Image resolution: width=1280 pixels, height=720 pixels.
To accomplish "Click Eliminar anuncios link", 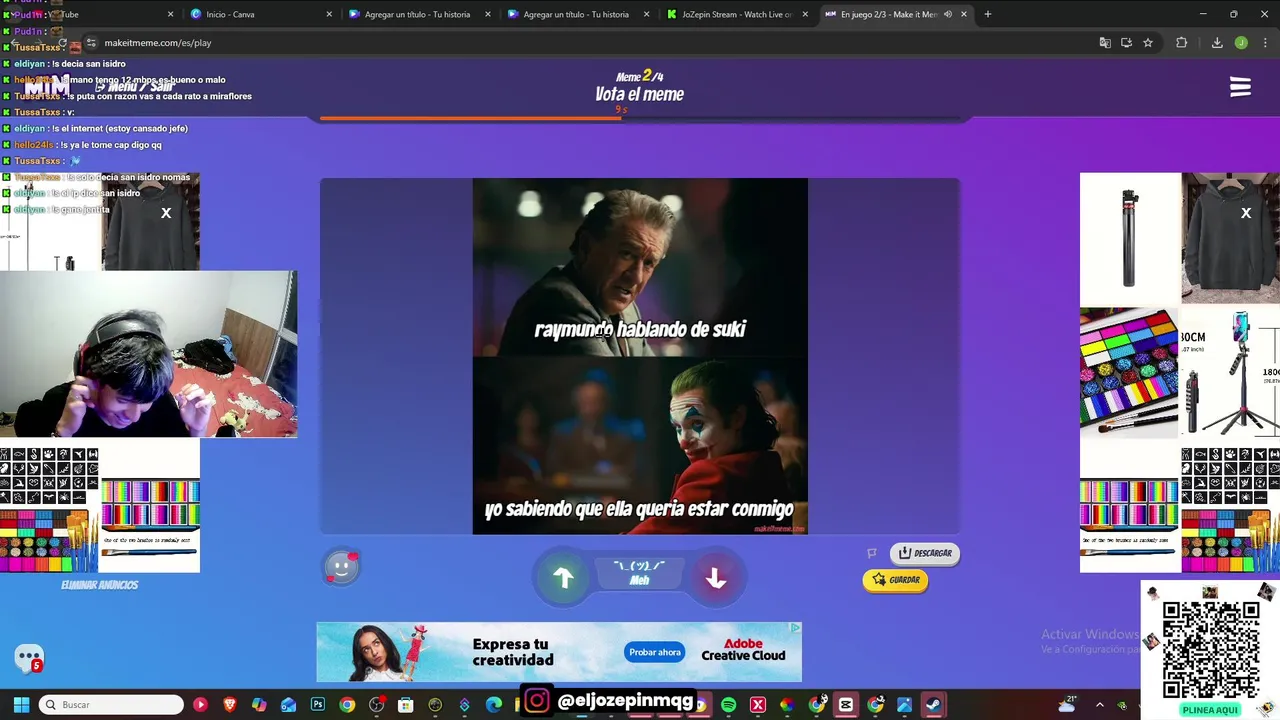I will pos(99,585).
